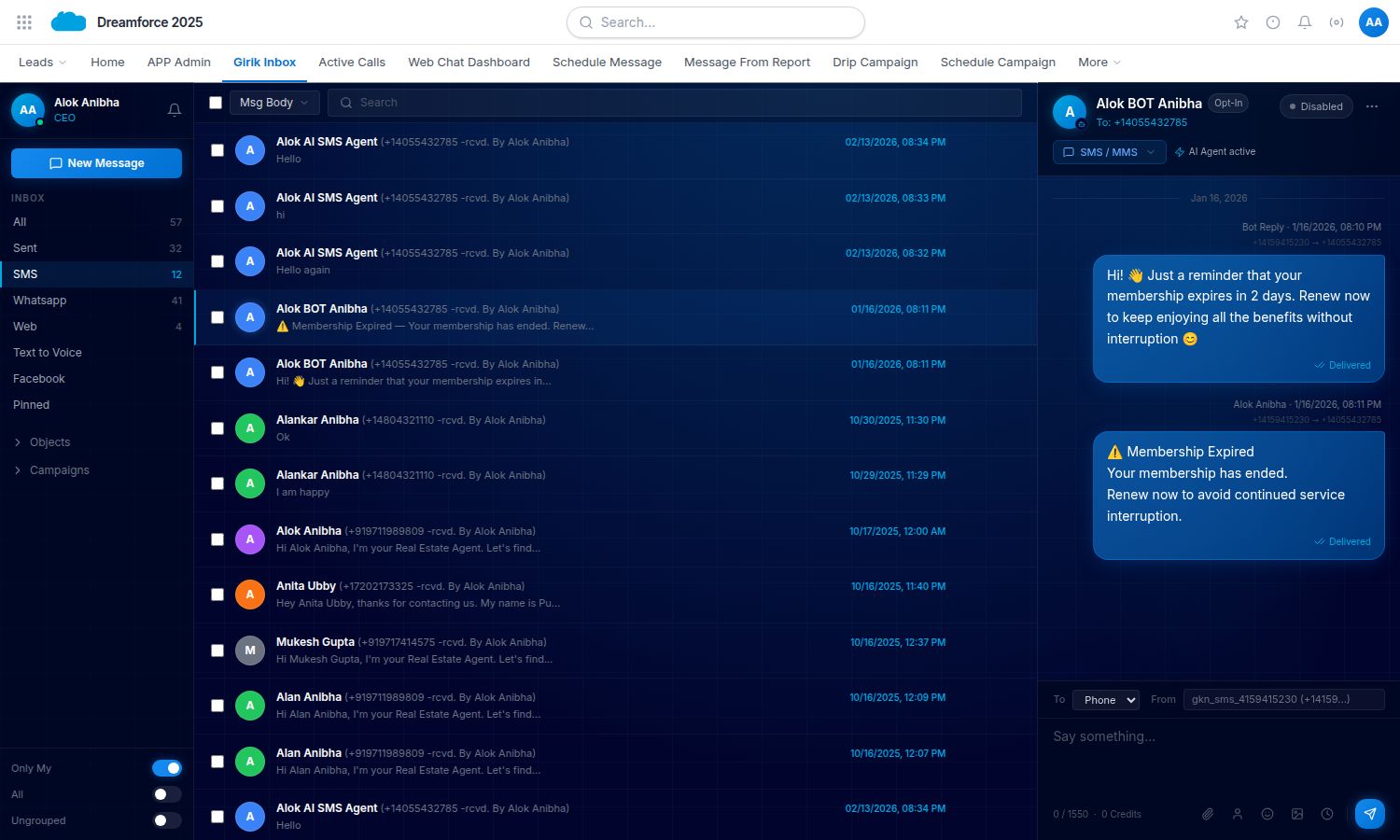Screen dimensions: 1400x840
Task: Click the attach file paperclip icon
Action: [x=1208, y=814]
